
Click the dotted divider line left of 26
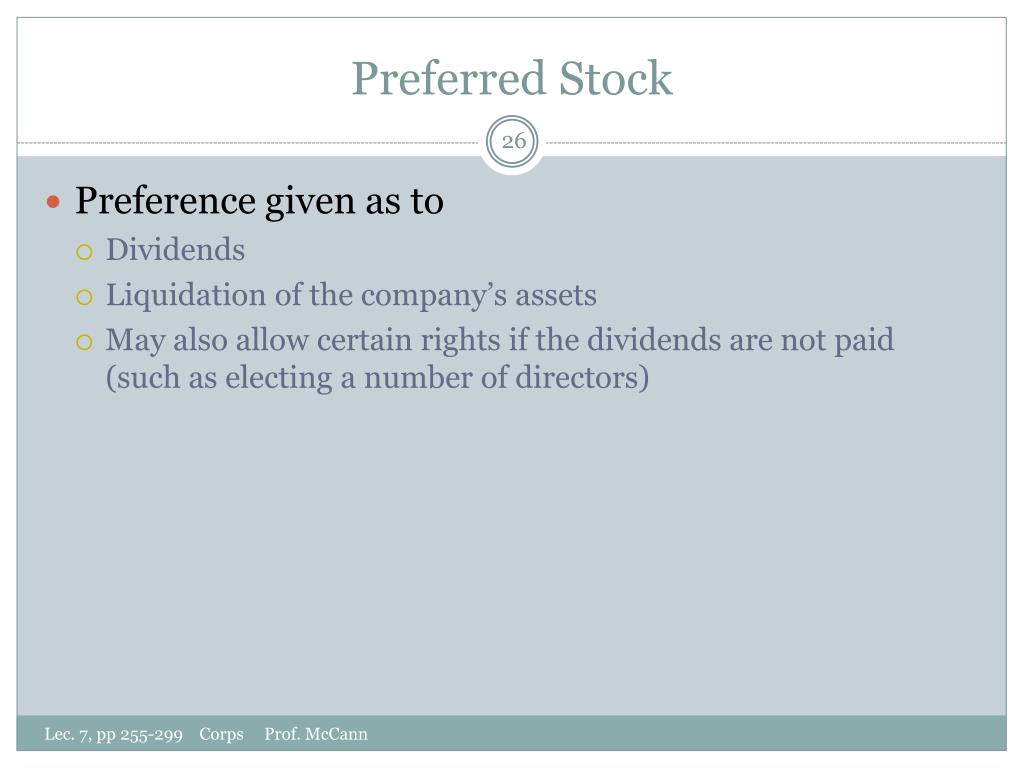coord(248,142)
